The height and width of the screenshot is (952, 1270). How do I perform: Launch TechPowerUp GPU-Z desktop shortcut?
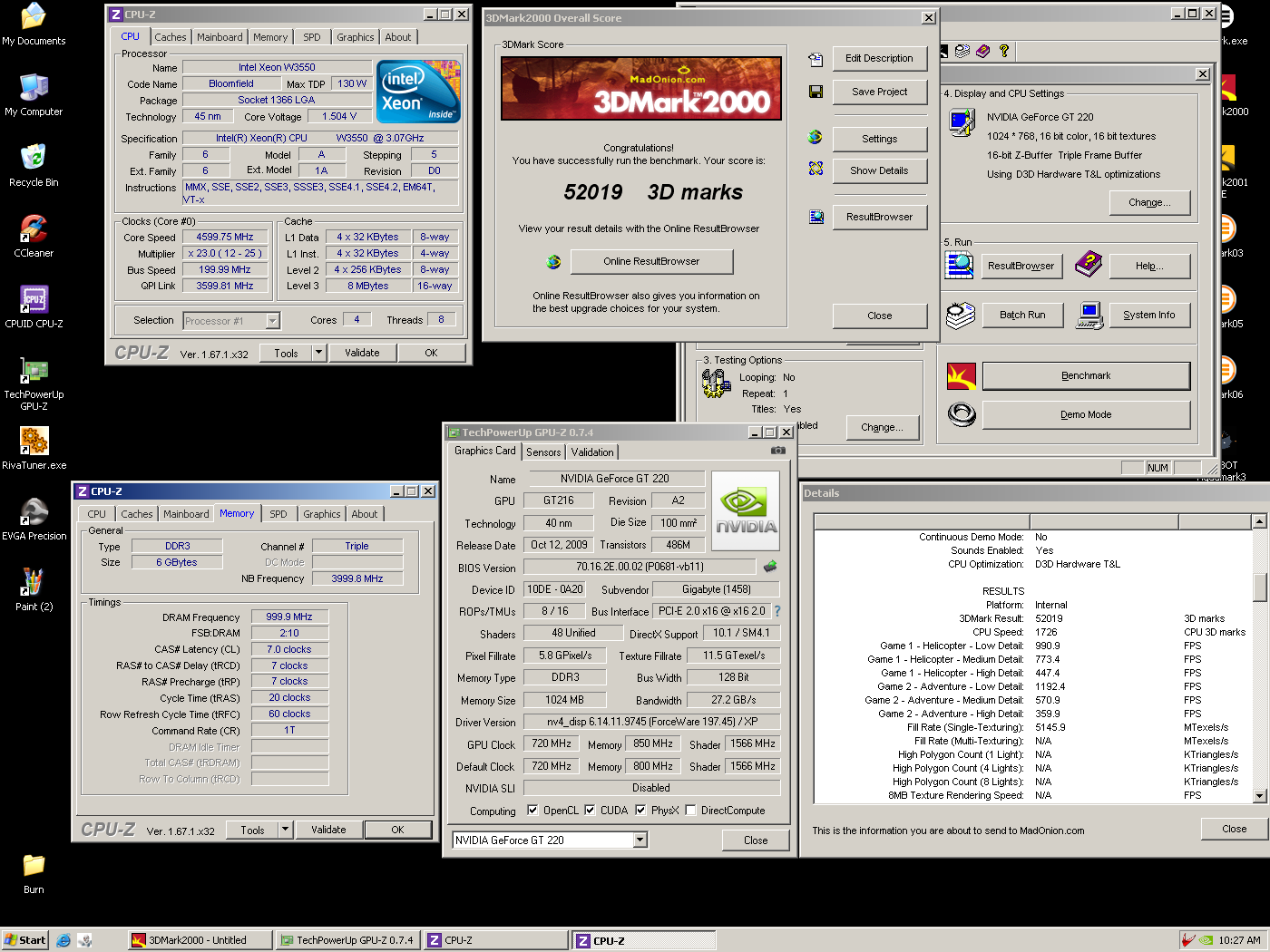(34, 384)
